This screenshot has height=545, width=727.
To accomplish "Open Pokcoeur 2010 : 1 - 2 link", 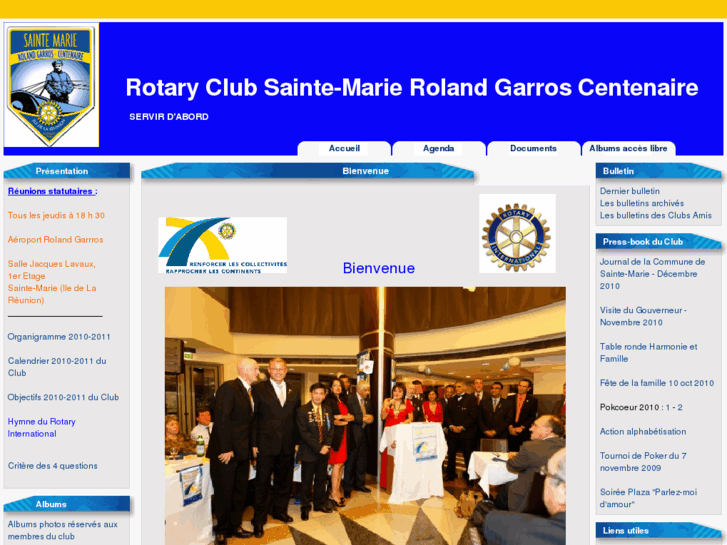I will point(641,407).
